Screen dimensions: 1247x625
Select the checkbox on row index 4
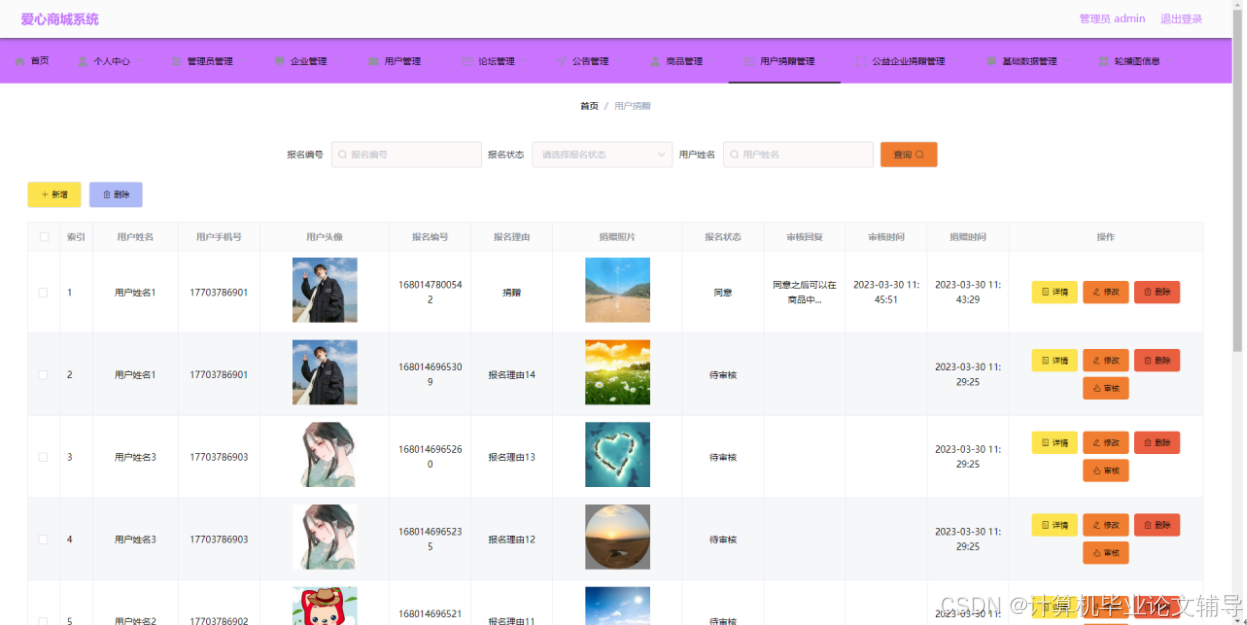tap(42, 538)
